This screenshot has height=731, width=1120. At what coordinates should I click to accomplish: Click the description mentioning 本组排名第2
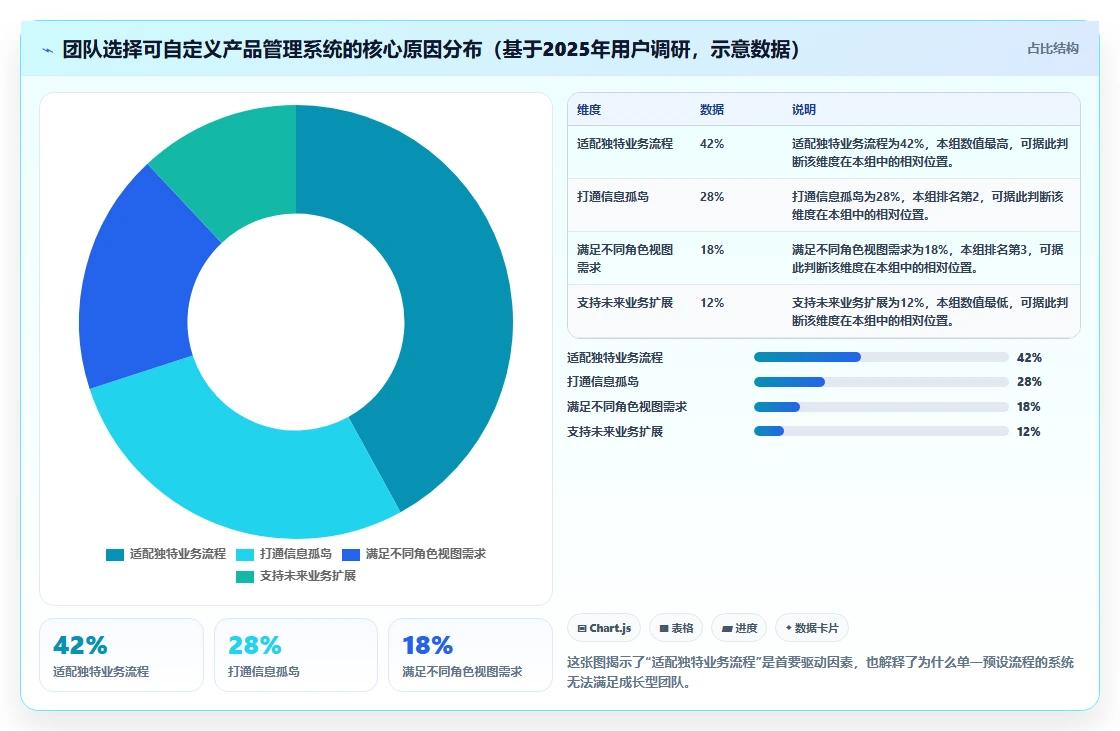pos(928,206)
